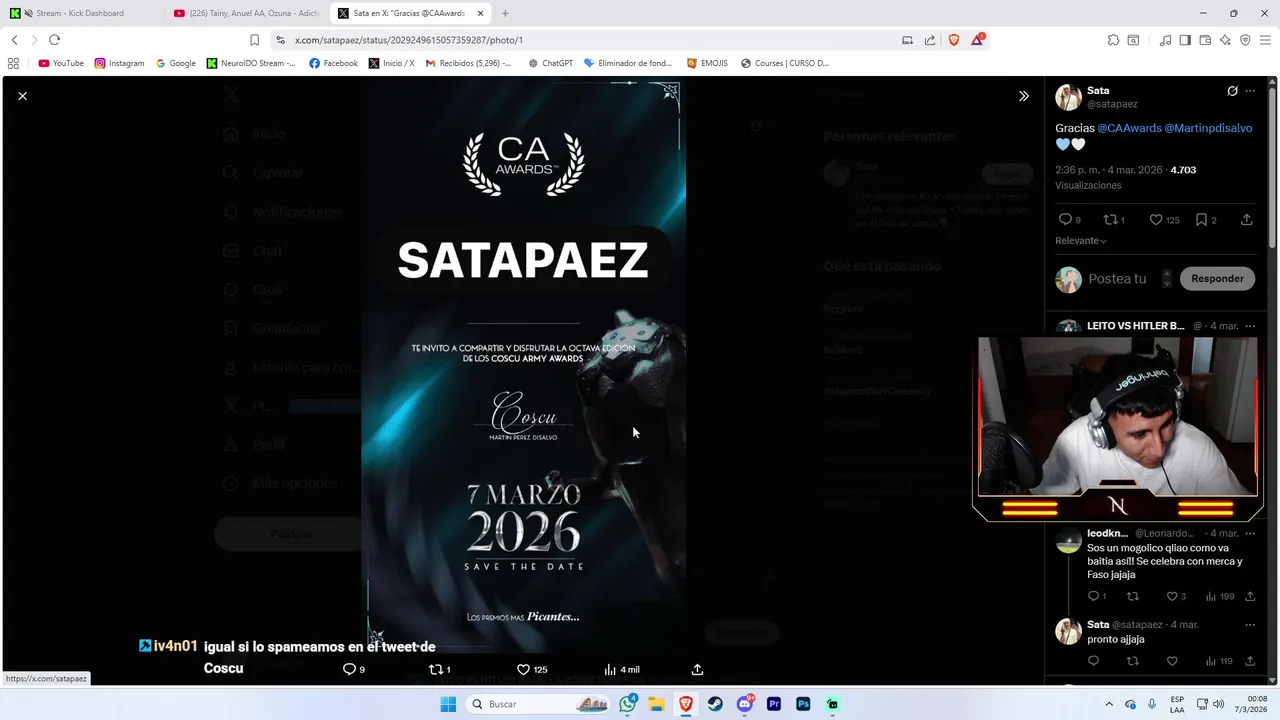The width and height of the screenshot is (1280, 720).
Task: Repost using the sidebar repost icon
Action: click(1109, 220)
